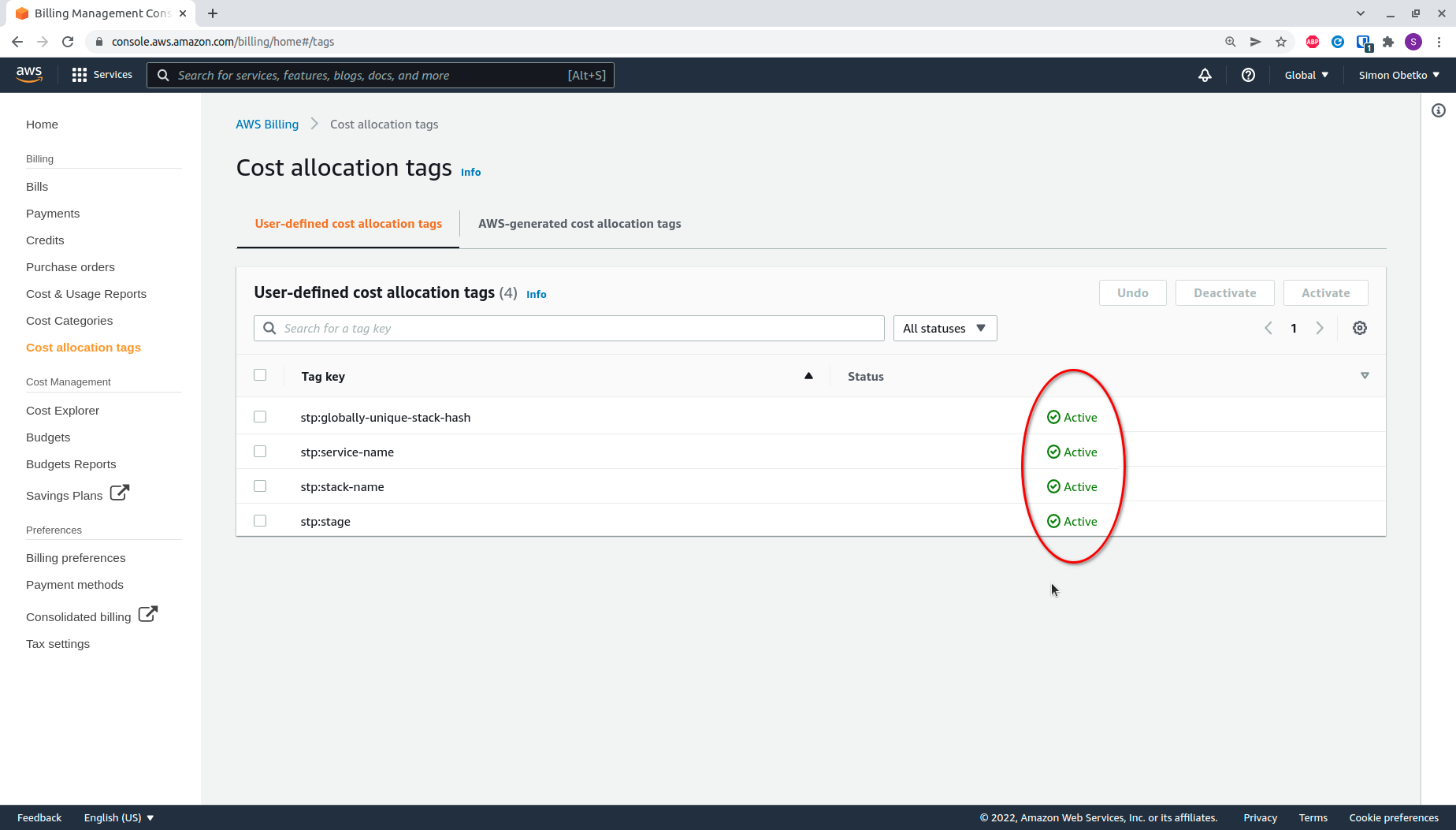Focus the AWS services search bar

(x=381, y=75)
